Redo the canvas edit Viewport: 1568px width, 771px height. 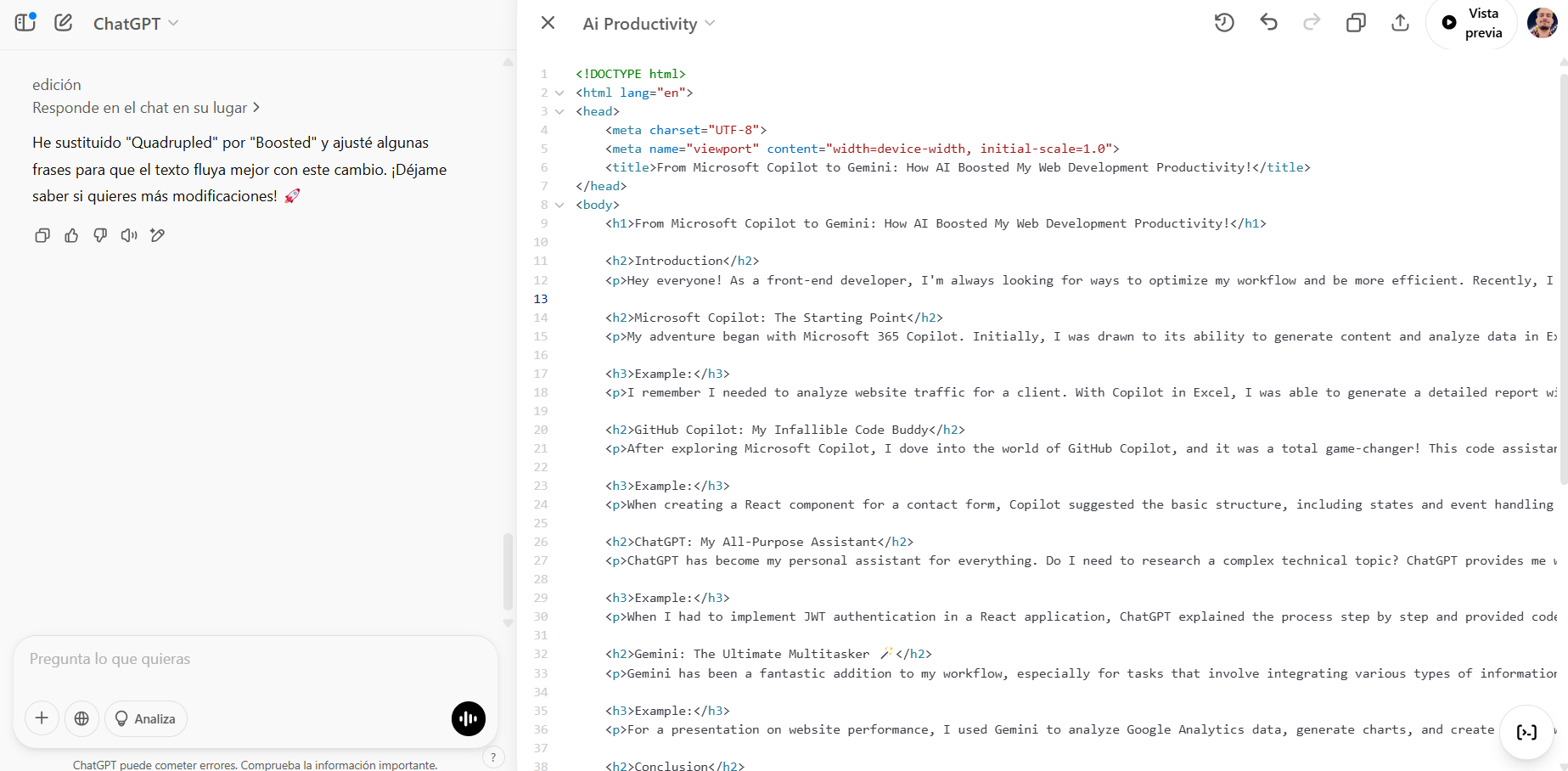[1312, 23]
